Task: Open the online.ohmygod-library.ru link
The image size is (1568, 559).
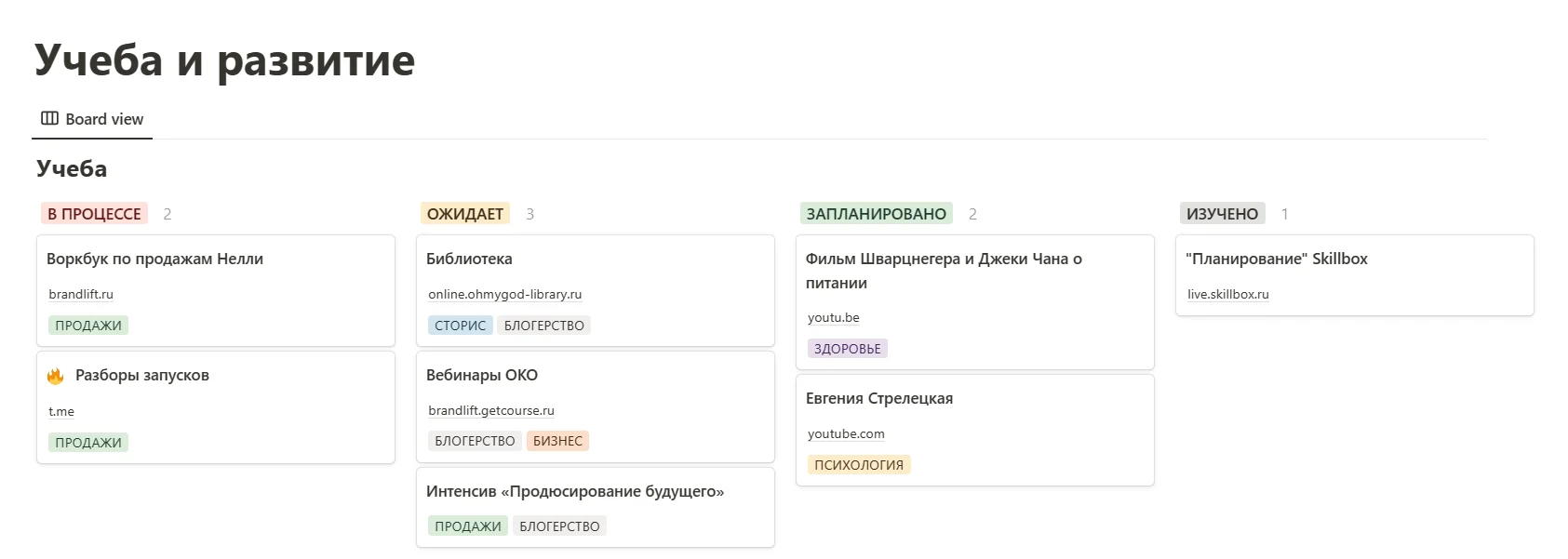Action: coord(504,295)
